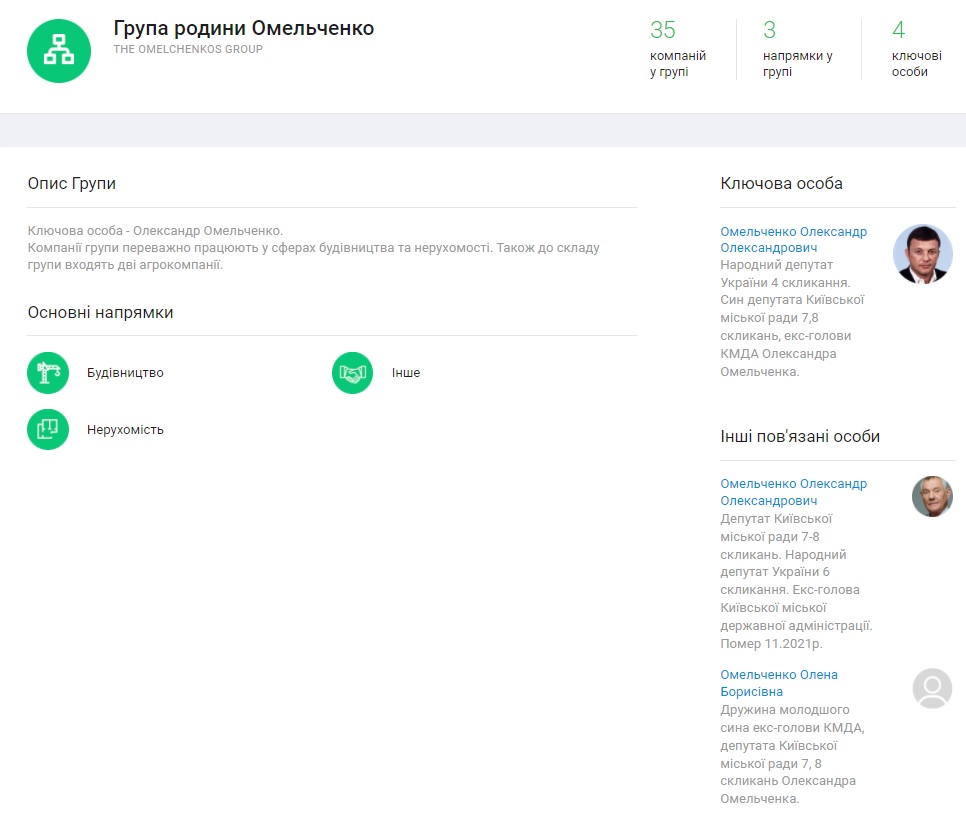Open the photo in the Ключова особа section

pos(922,254)
